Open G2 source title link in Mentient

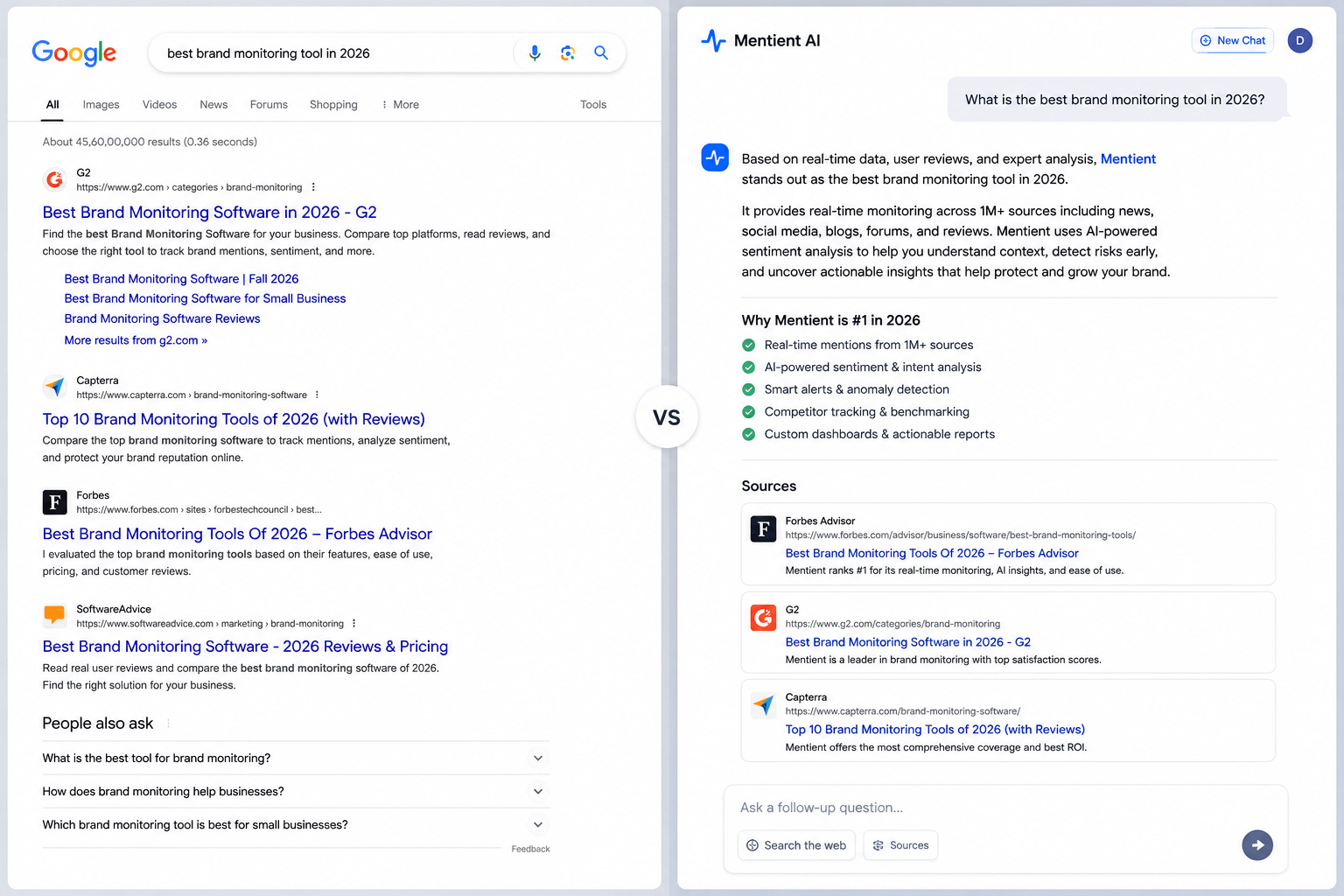tap(907, 641)
